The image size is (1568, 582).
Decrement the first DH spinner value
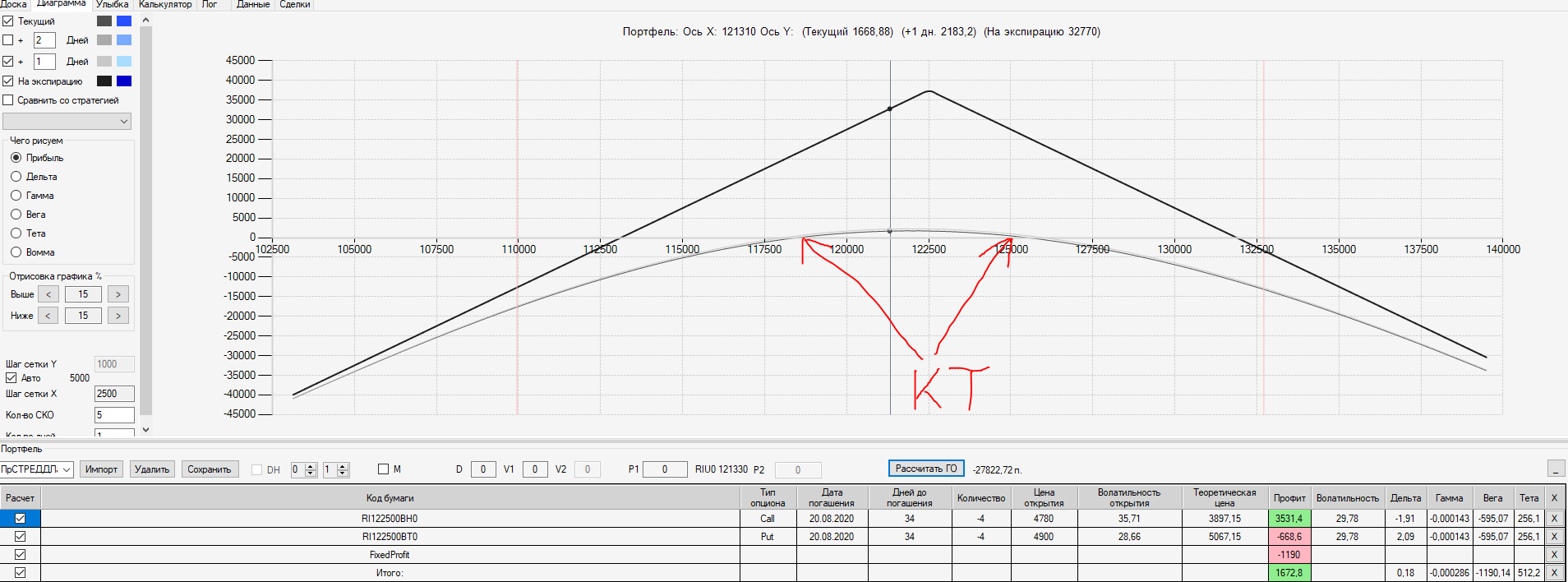click(311, 473)
